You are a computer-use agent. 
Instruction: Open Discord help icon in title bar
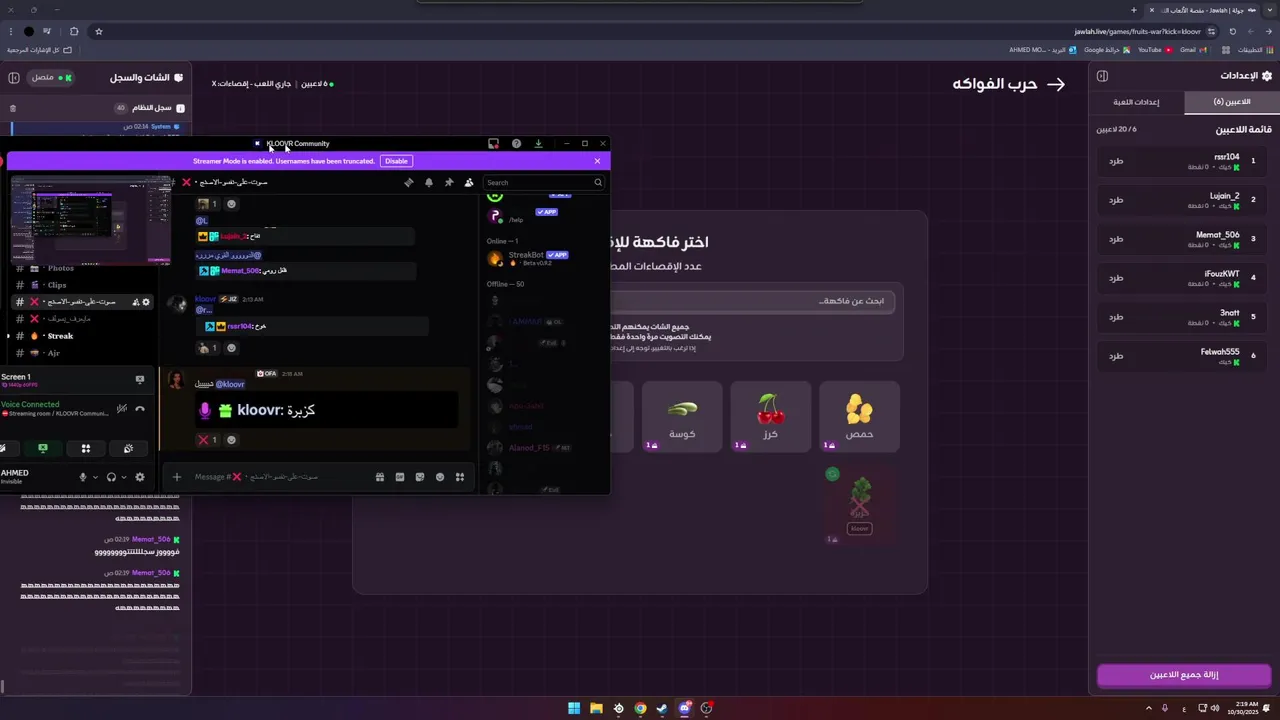click(516, 144)
